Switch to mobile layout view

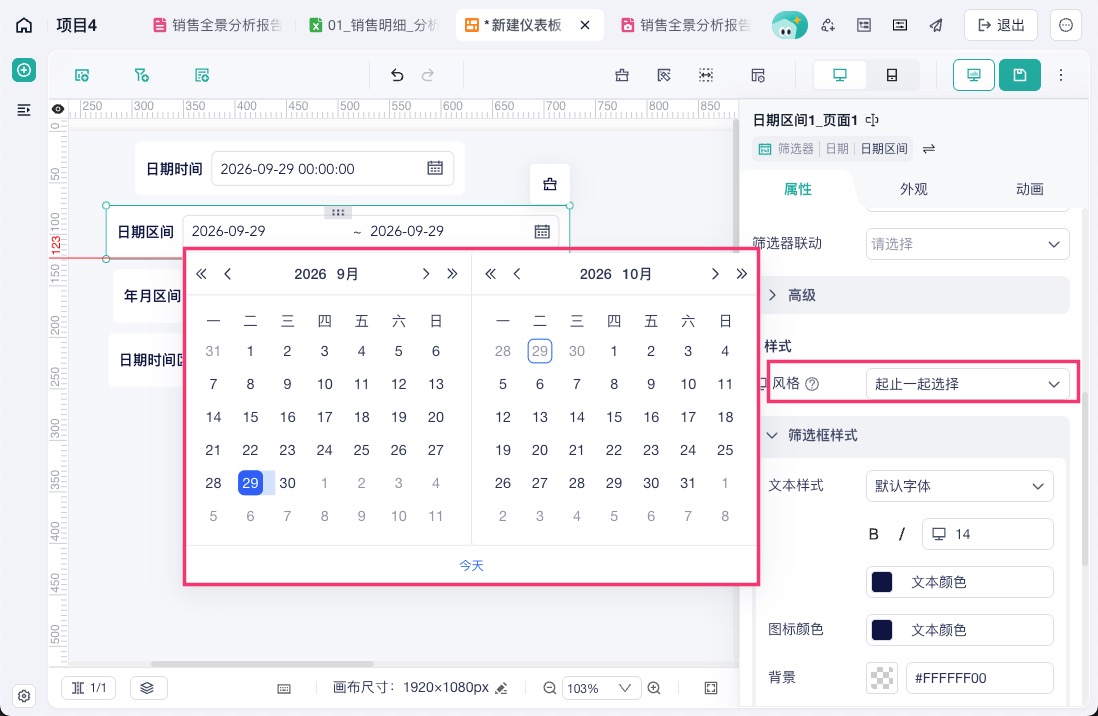point(892,75)
